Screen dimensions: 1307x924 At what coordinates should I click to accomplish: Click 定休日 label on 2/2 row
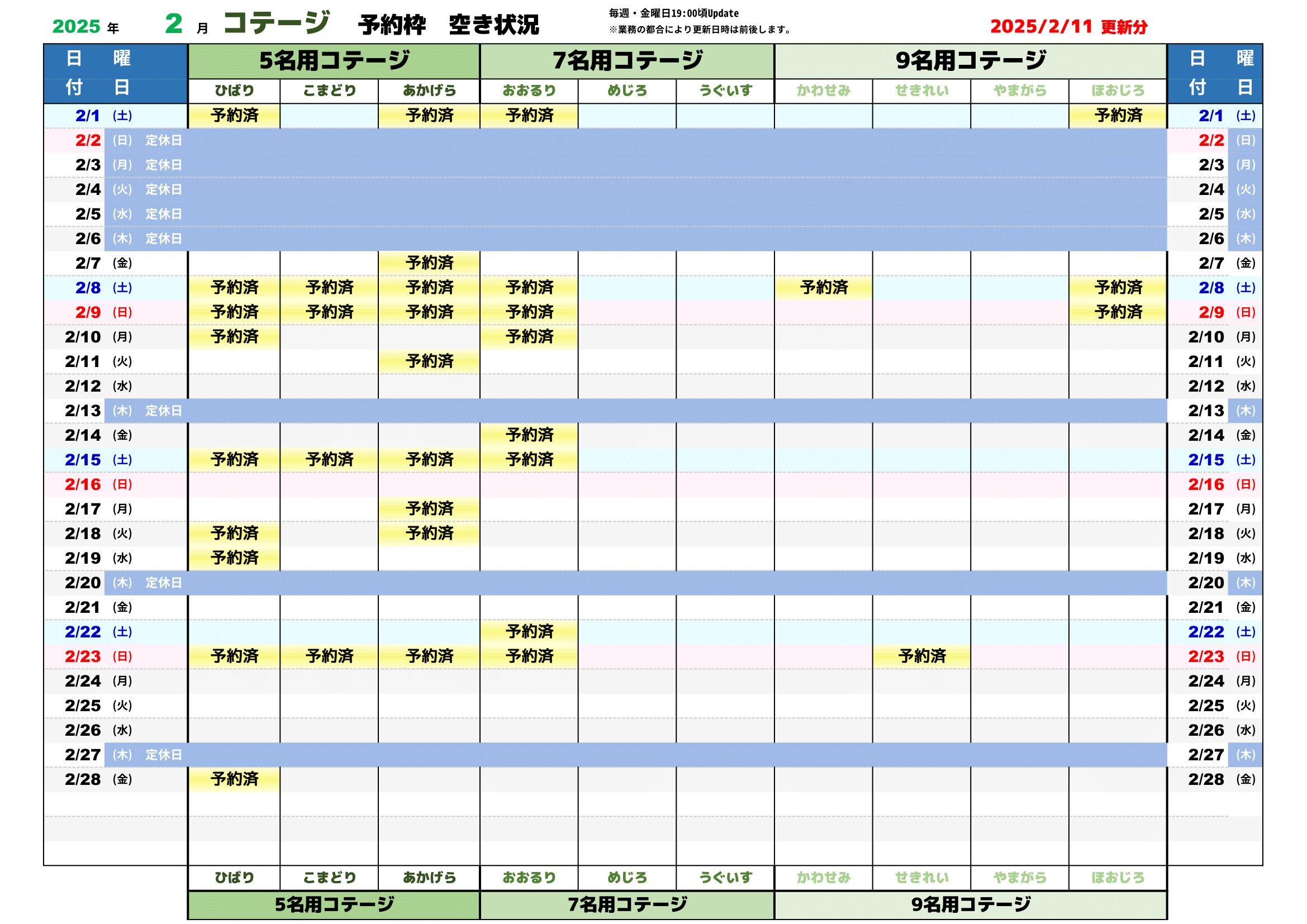(163, 141)
